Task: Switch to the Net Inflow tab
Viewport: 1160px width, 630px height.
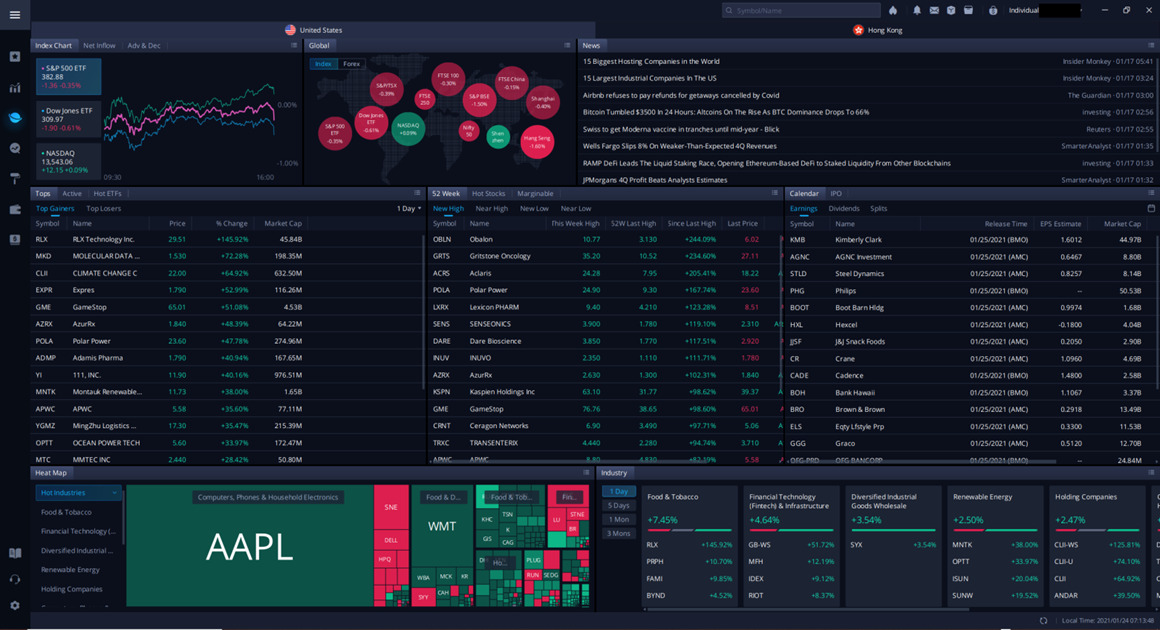Action: [x=99, y=46]
